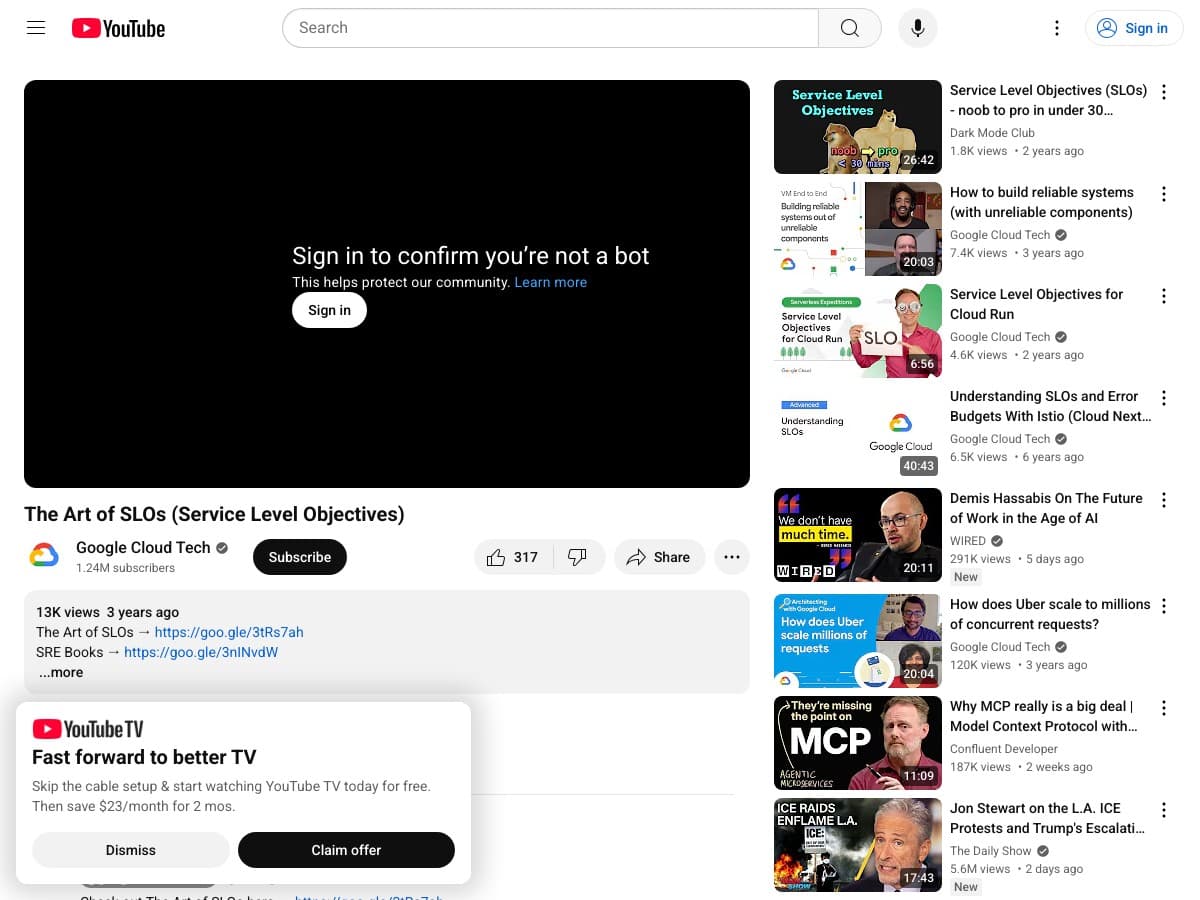Play the 20:03 reliable systems thumbnail
Viewport: 1200px width, 900px height.
858,229
